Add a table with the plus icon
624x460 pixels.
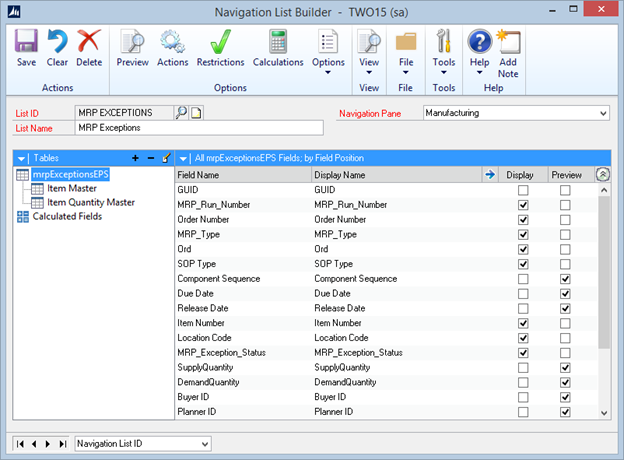(135, 158)
